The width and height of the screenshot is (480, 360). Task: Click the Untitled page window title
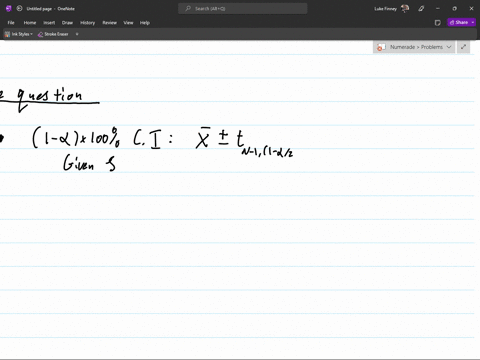(x=51, y=9)
